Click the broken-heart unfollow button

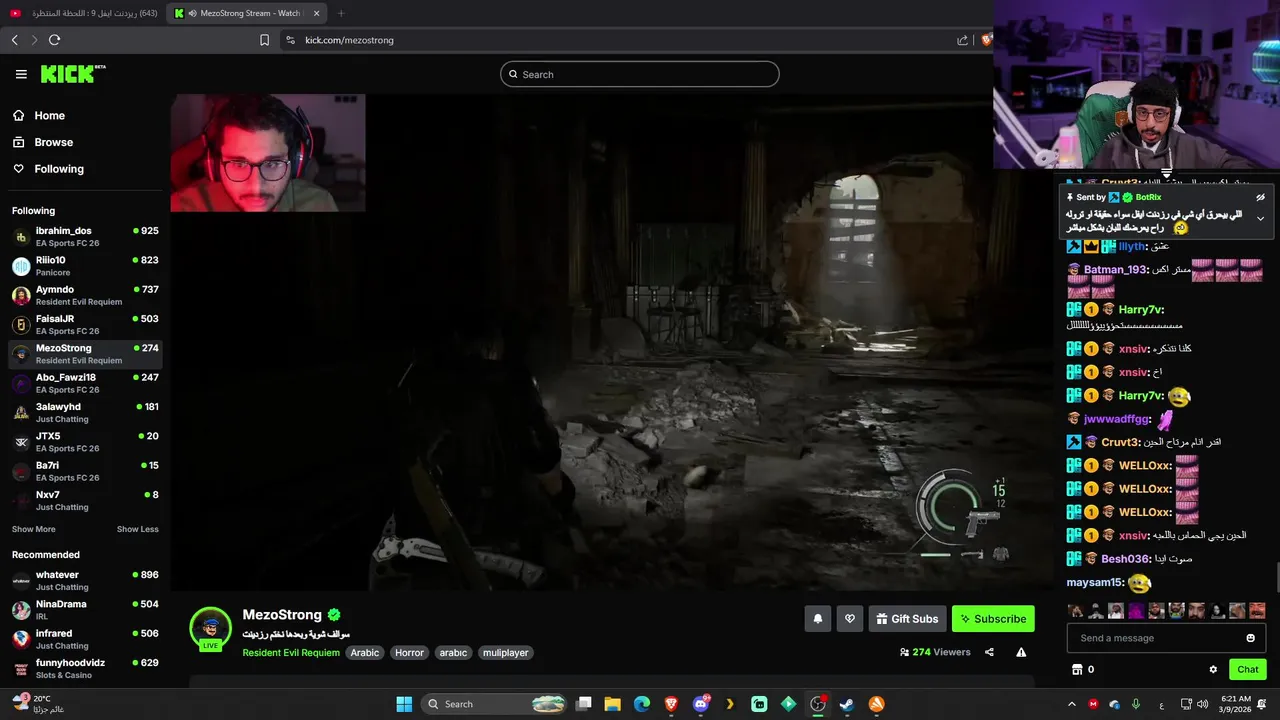point(850,619)
